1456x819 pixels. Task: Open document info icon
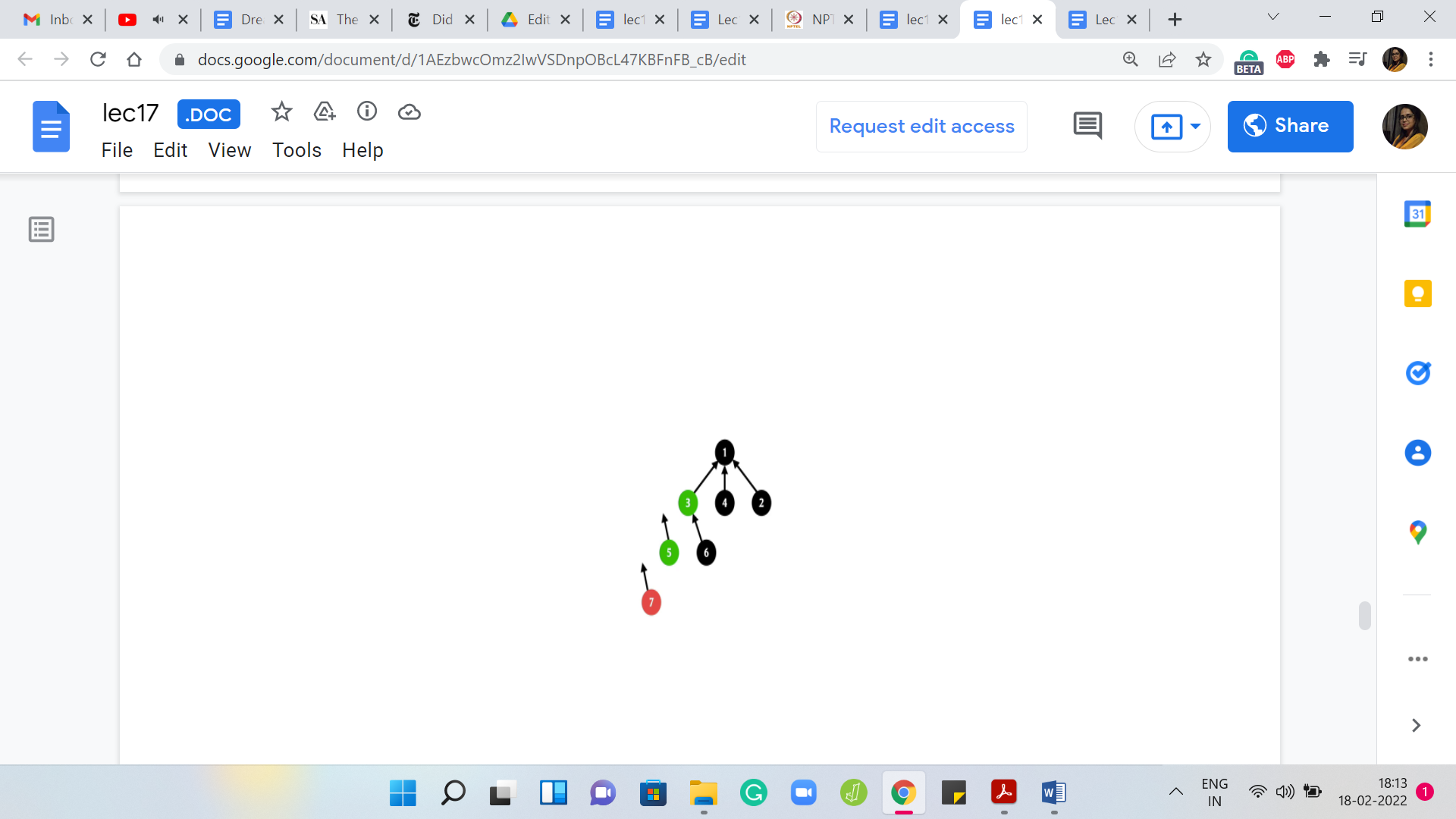pyautogui.click(x=367, y=112)
